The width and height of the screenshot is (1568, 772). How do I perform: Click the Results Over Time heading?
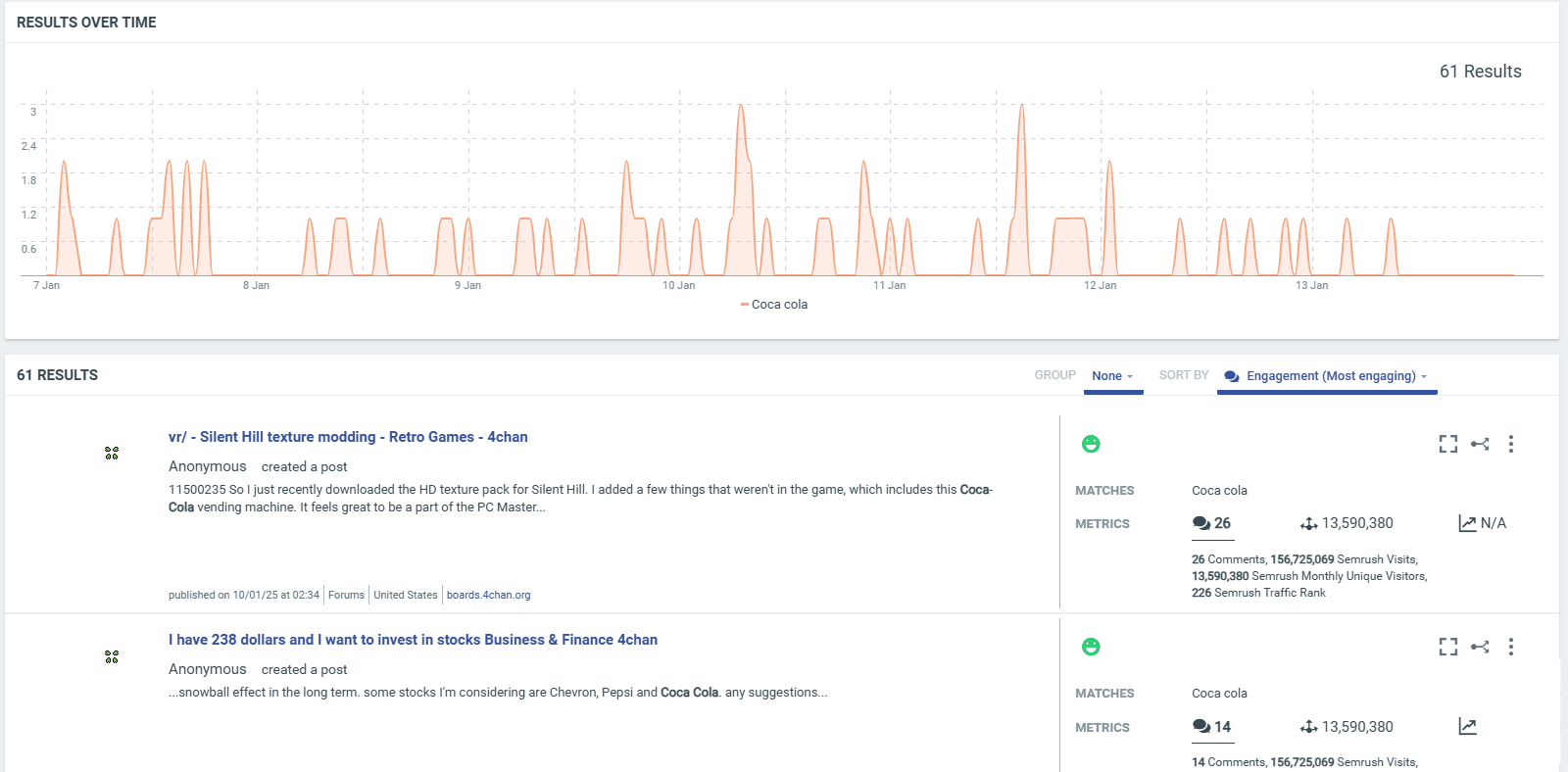[x=86, y=23]
